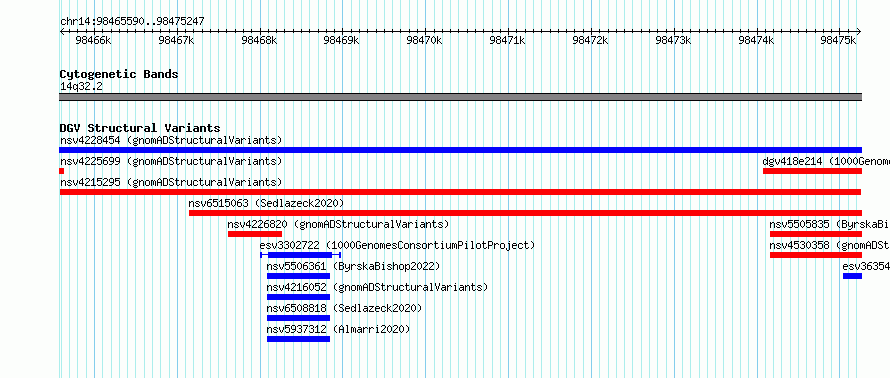Click the 14q32.2 band label
This screenshot has height=378, width=890.
click(x=81, y=87)
